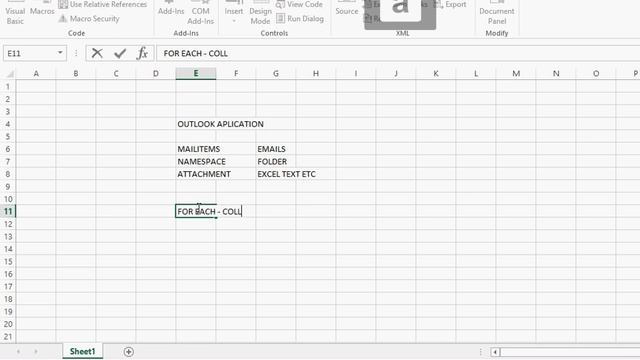The height and width of the screenshot is (360, 640).
Task: Click the EMAILS cell
Action: (x=276, y=149)
